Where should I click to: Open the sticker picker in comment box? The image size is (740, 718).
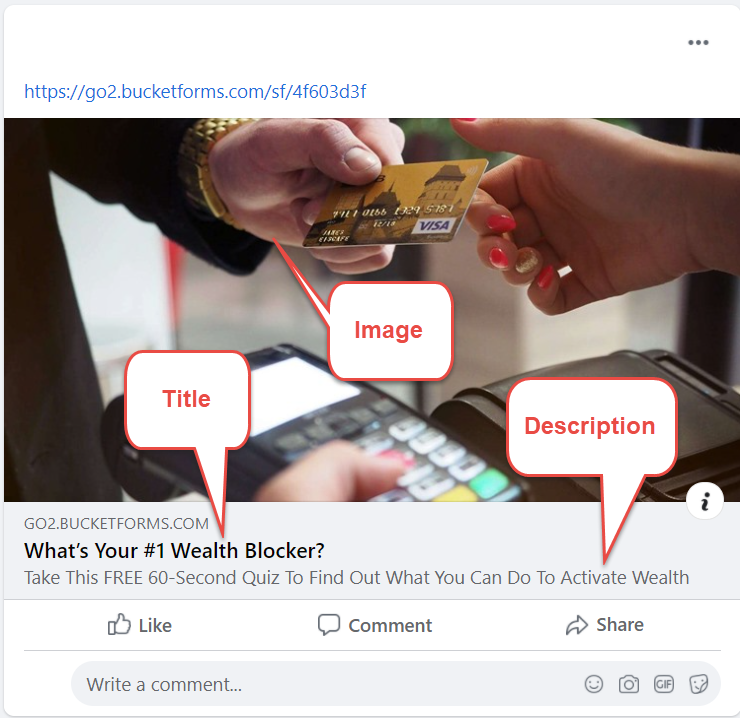click(698, 684)
